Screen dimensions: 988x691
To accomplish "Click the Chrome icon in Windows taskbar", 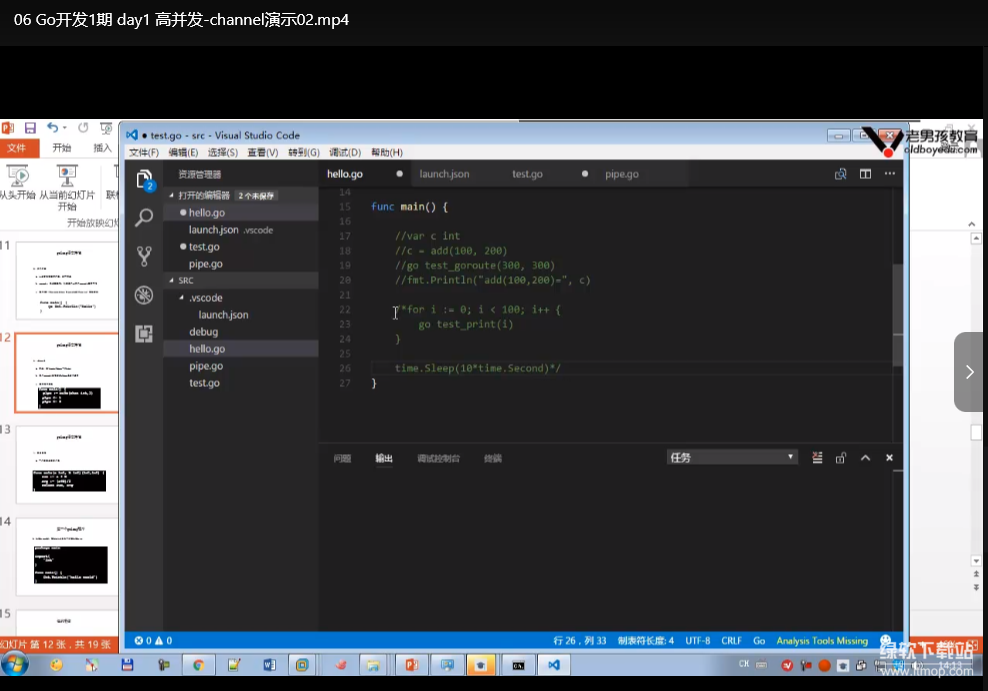I will point(198,665).
